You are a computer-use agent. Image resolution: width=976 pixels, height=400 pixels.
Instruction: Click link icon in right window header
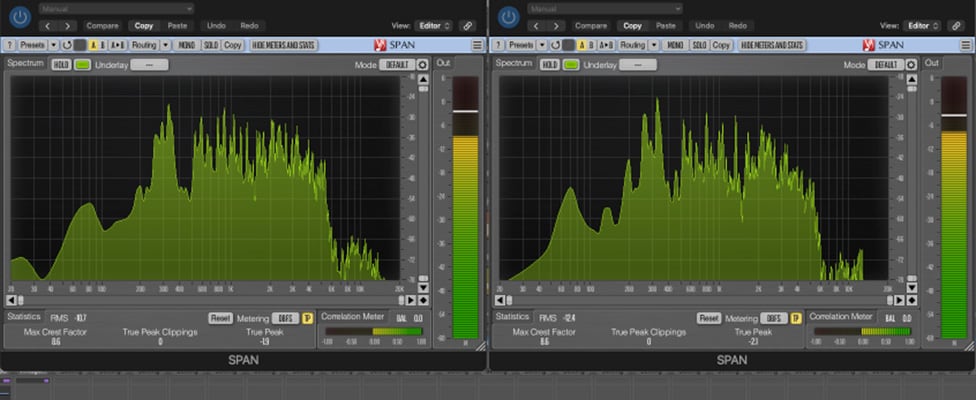pos(955,26)
